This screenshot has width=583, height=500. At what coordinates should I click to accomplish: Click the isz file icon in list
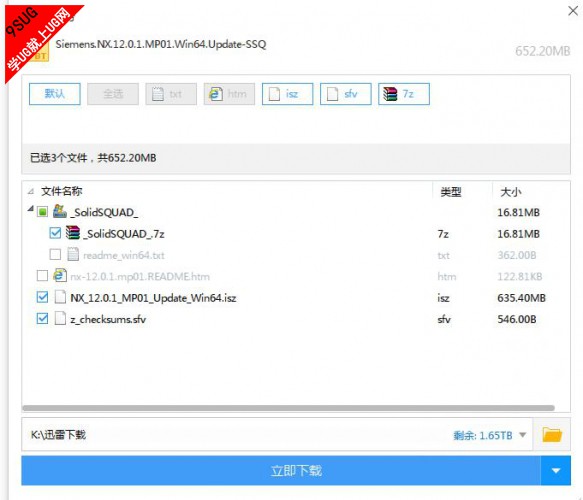(60, 297)
